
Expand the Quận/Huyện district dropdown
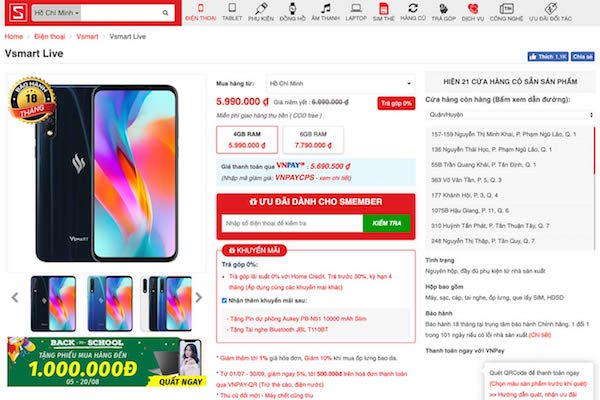coord(510,115)
